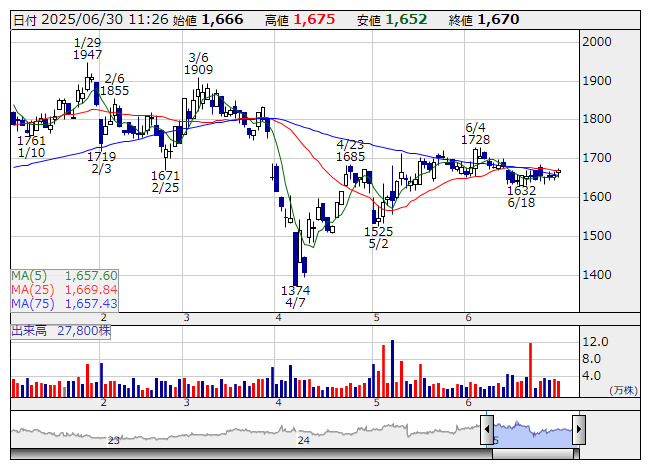Click the 出来高 27,800株 volume label
653x470 pixels.
(61, 331)
